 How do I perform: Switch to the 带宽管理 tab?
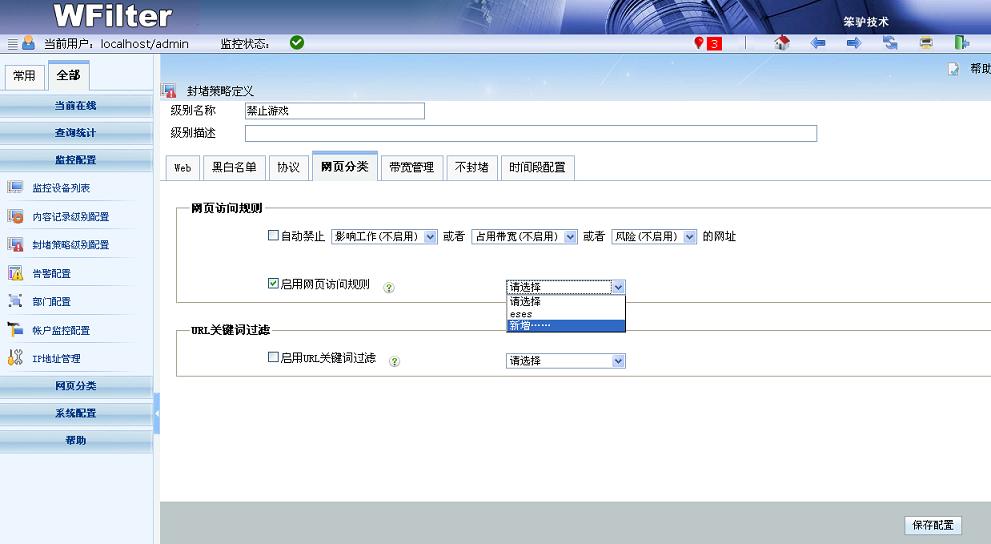(411, 168)
